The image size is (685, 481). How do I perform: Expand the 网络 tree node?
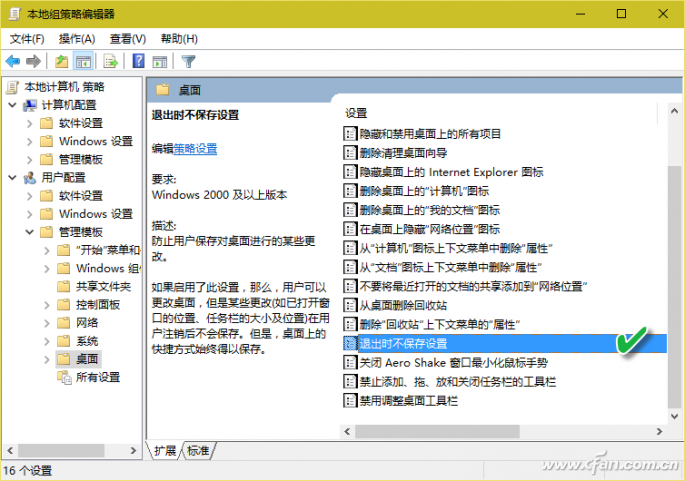click(x=47, y=323)
